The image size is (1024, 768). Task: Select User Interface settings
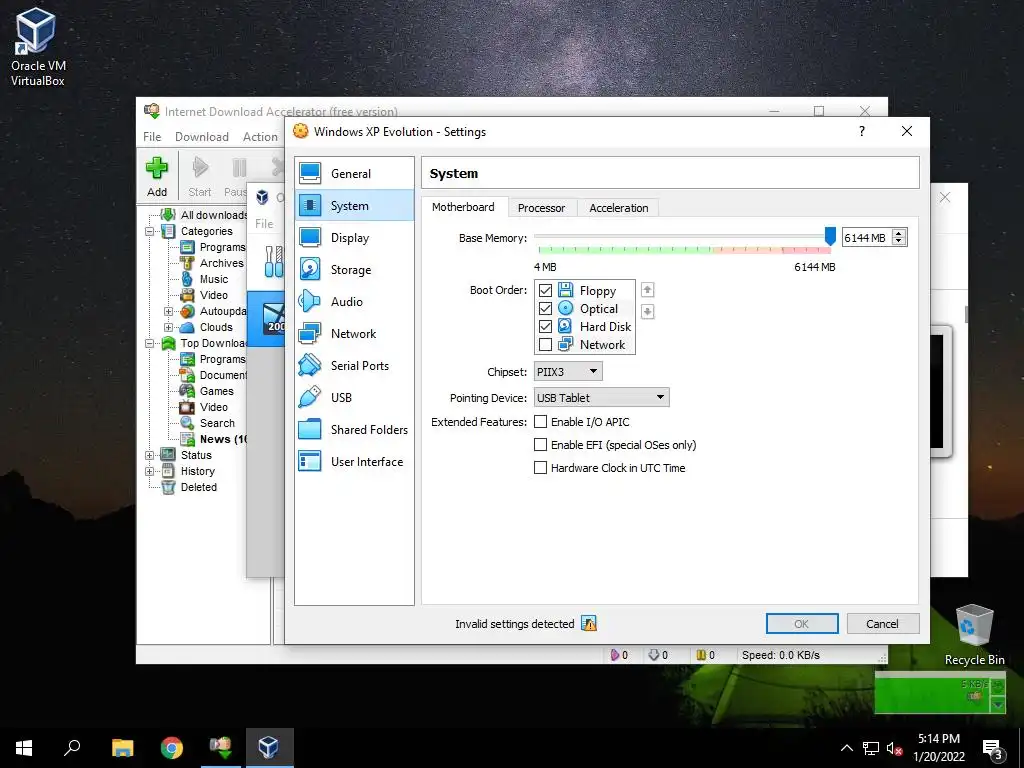pos(354,462)
